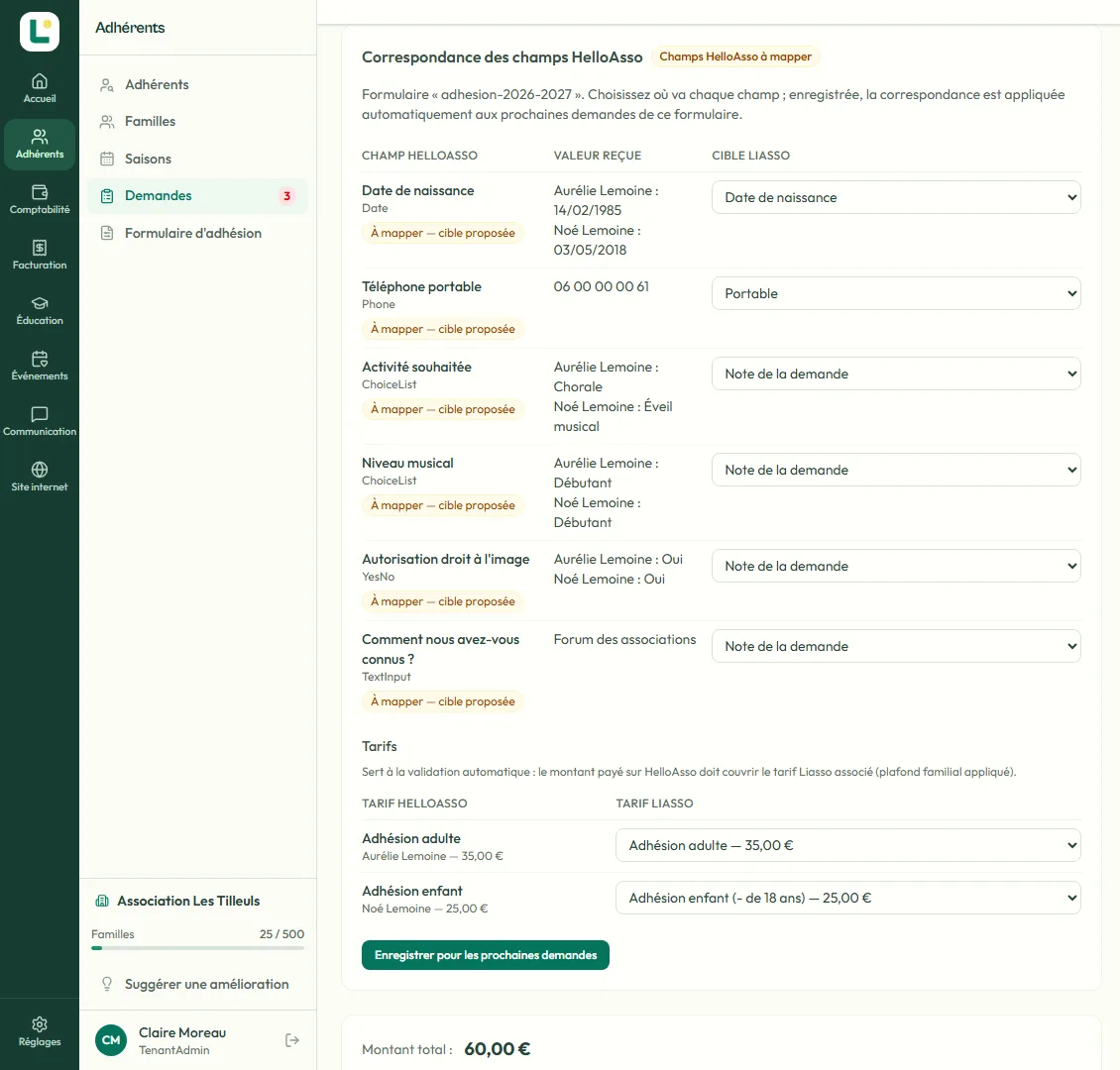1120x1070 pixels.
Task: Open the Adhésion enfant tarif dropdown
Action: pos(847,898)
